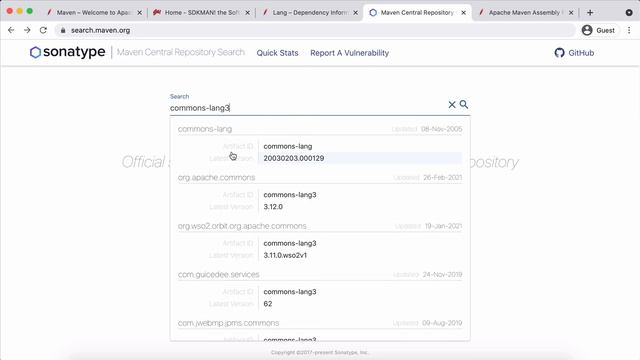Open Quick Stats page
This screenshot has height=360, width=640.
[x=278, y=53]
